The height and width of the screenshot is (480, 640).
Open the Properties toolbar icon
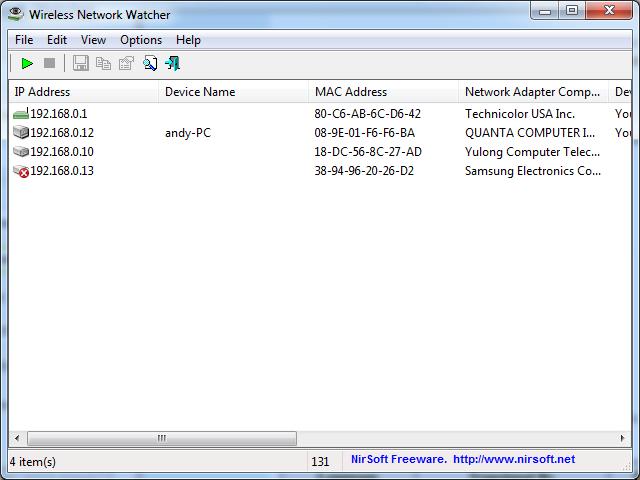tap(126, 64)
